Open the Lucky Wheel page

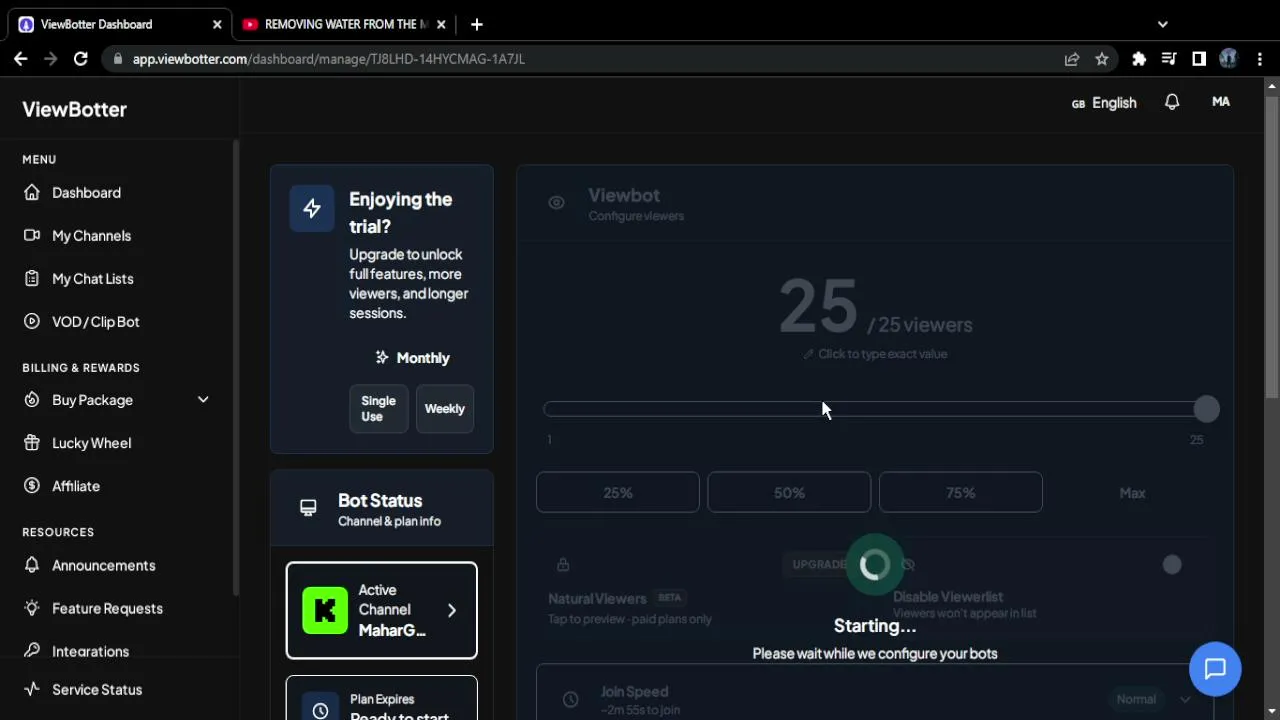91,443
